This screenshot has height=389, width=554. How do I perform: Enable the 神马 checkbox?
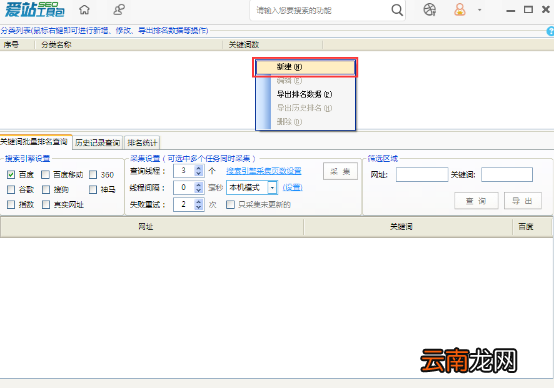point(93,190)
